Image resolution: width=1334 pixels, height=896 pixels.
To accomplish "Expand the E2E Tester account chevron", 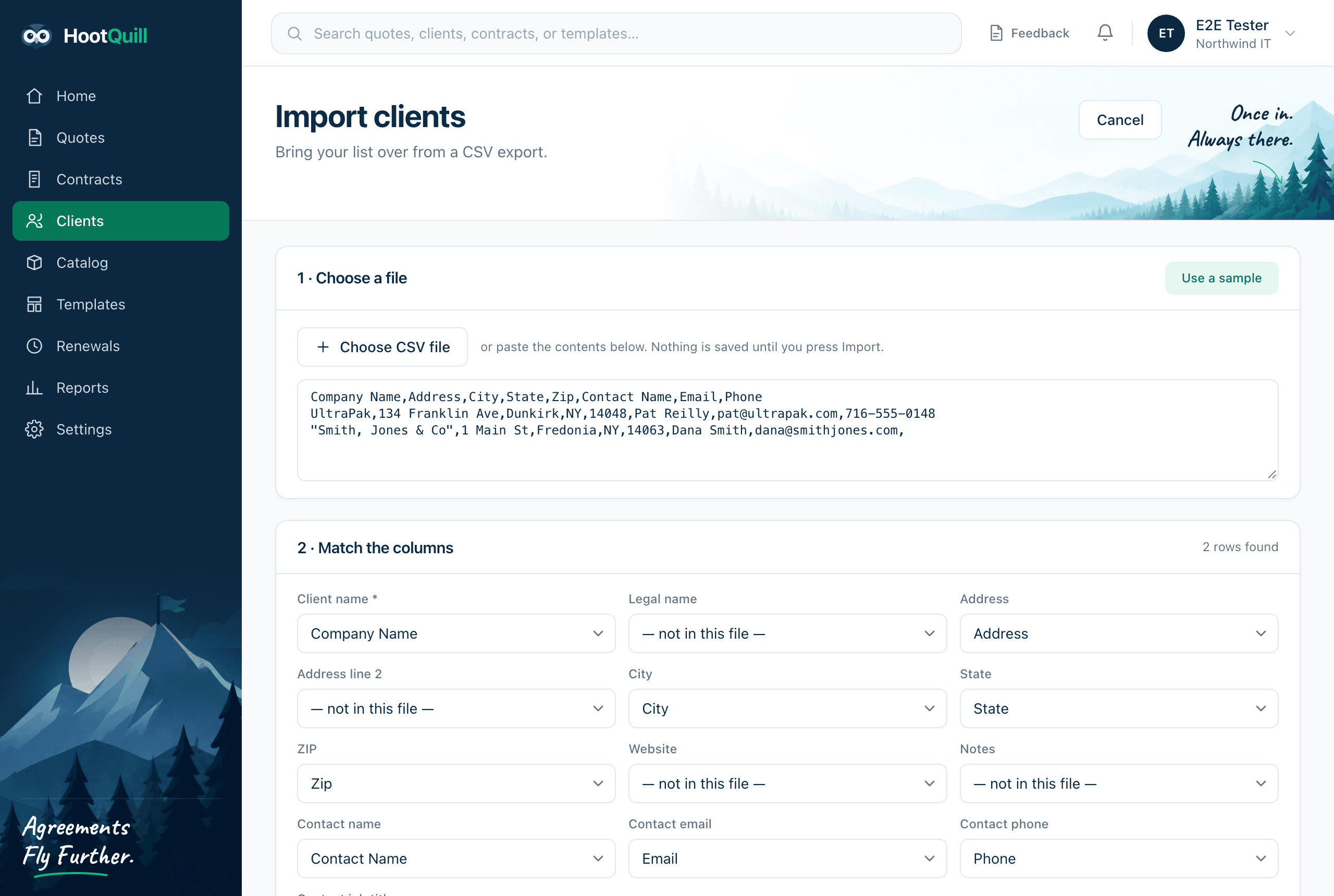I will pos(1290,33).
